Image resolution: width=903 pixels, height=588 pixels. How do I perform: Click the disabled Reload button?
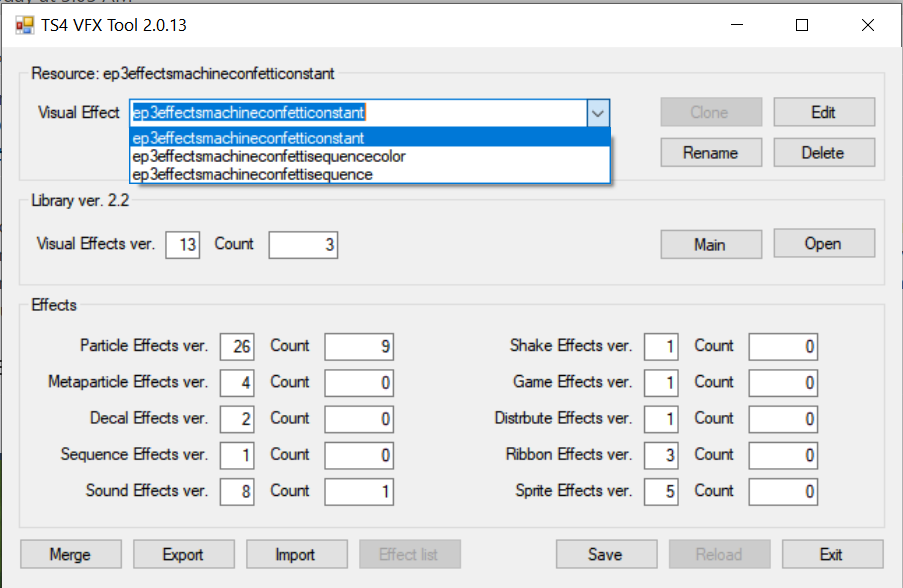[x=719, y=554]
